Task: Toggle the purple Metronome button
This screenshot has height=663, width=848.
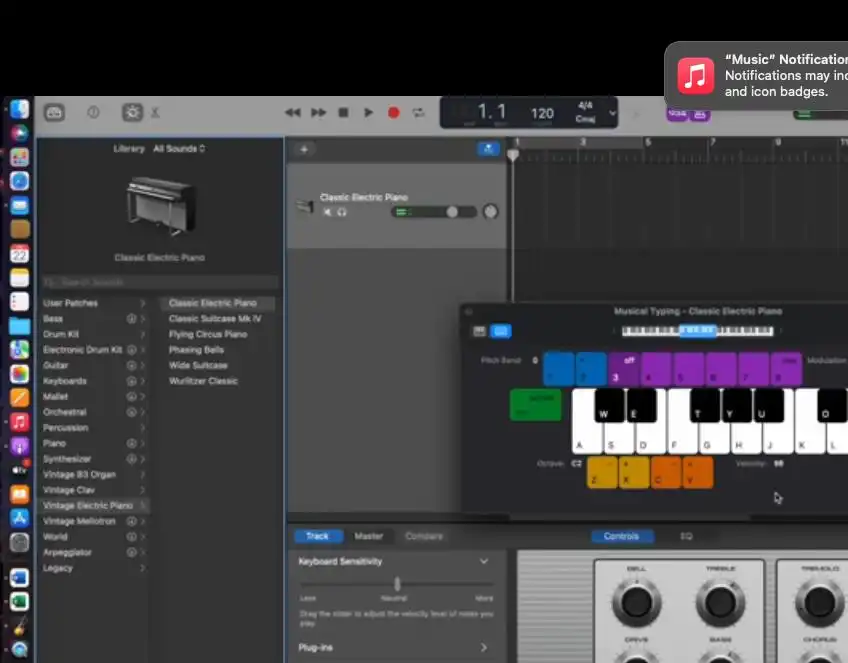Action: coord(700,114)
